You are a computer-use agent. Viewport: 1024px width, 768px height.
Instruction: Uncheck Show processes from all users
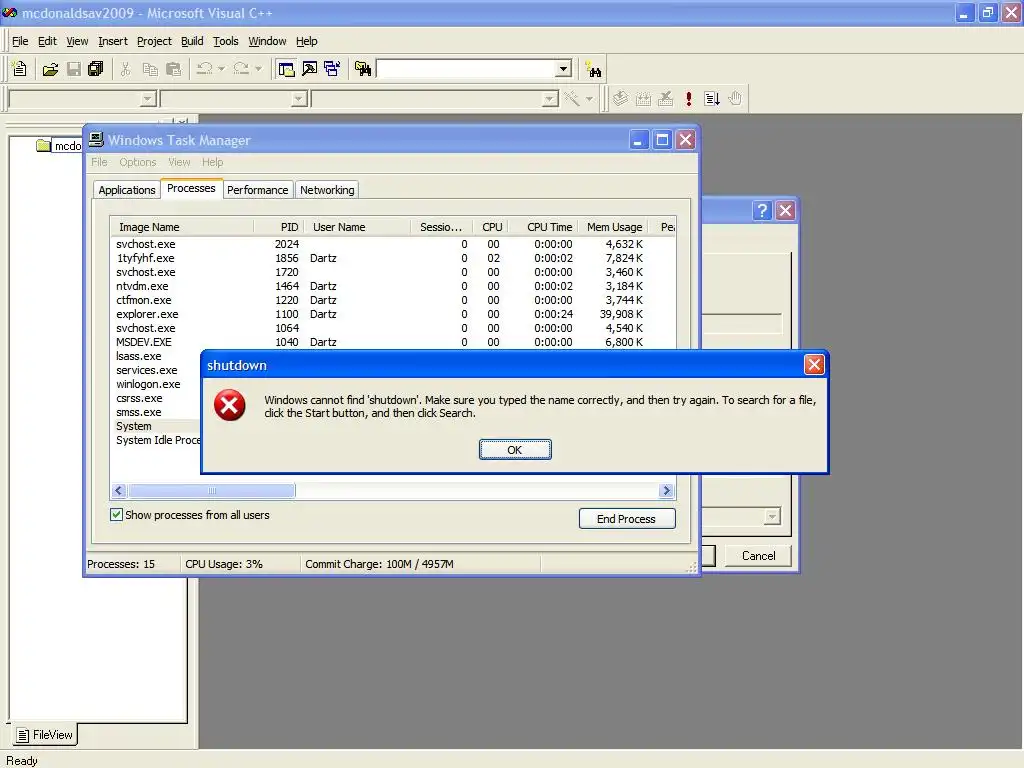116,515
